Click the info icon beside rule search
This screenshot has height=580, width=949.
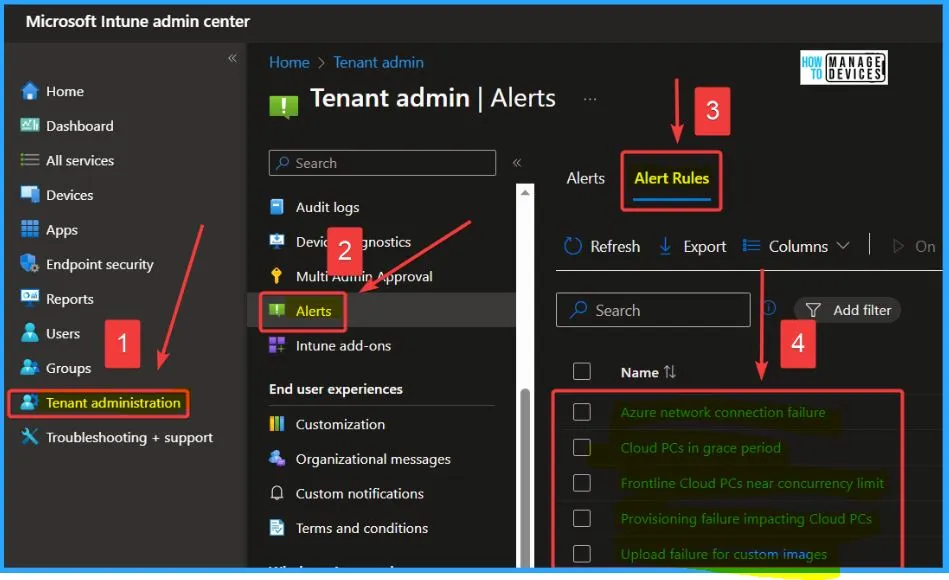coord(769,308)
